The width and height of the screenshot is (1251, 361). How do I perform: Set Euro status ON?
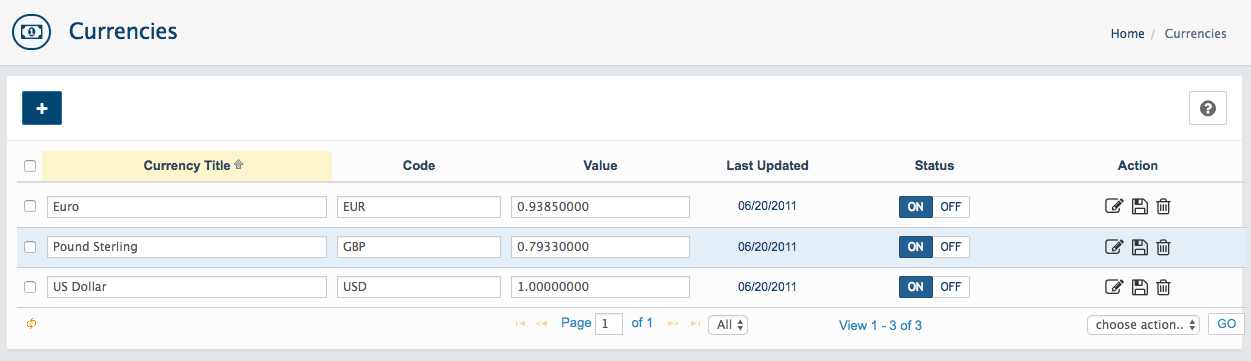tap(916, 207)
